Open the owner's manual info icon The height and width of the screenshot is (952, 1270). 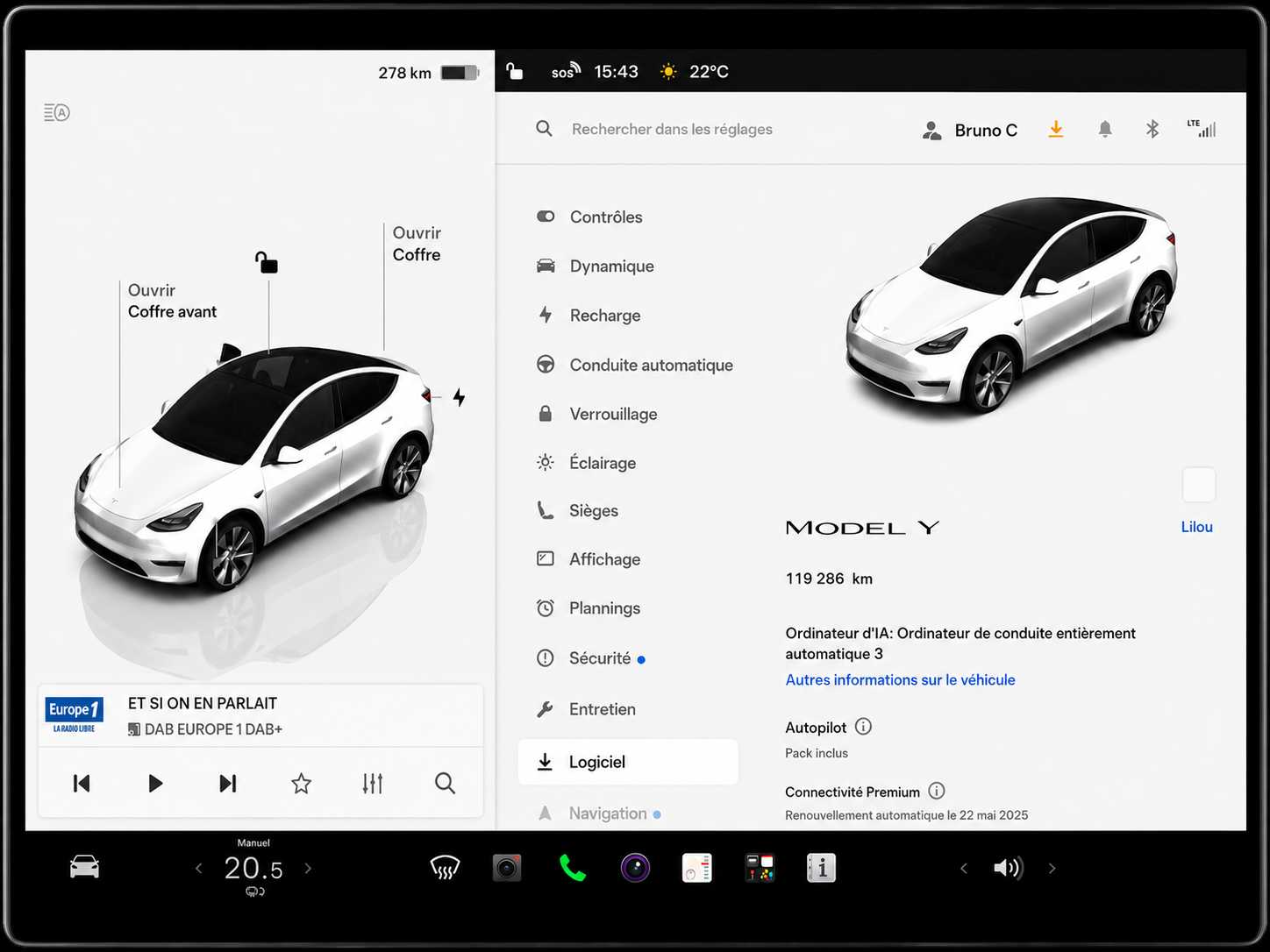821,868
